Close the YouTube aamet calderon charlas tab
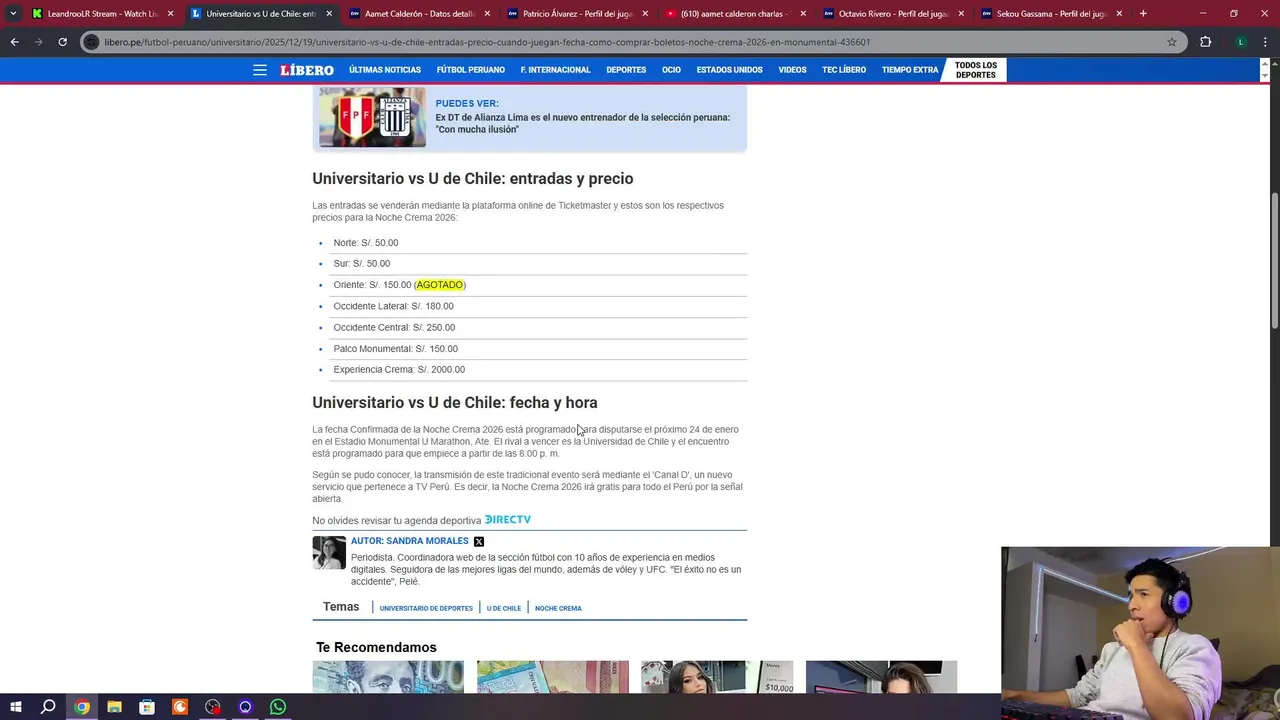This screenshot has height=720, width=1280. (803, 14)
